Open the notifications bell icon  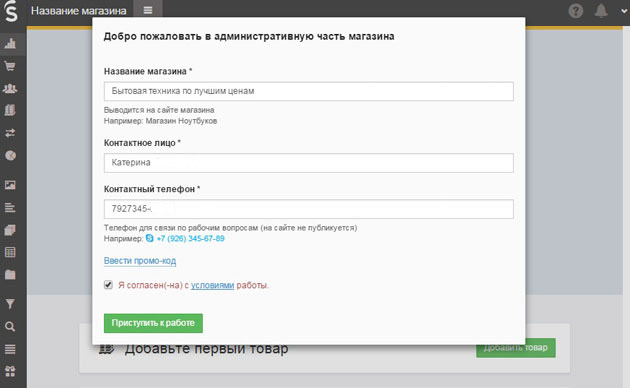click(x=601, y=11)
